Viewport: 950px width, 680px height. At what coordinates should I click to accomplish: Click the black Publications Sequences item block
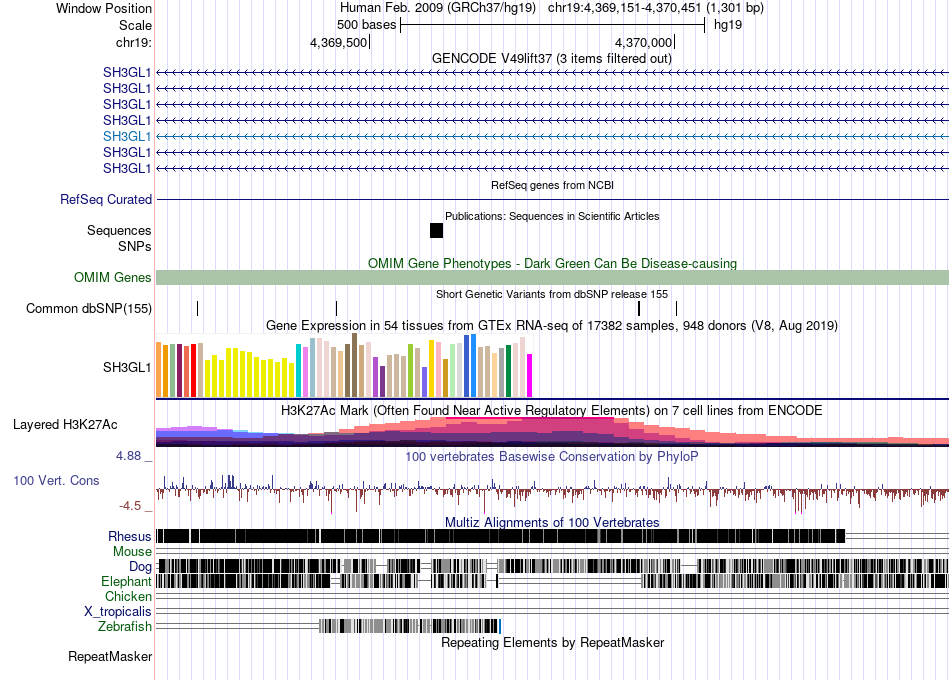tap(436, 230)
